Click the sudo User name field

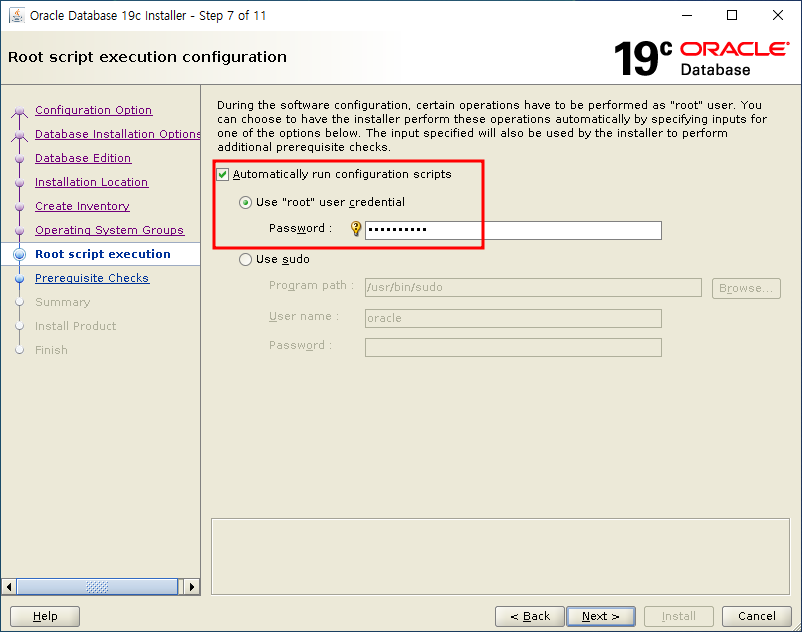[x=513, y=318]
